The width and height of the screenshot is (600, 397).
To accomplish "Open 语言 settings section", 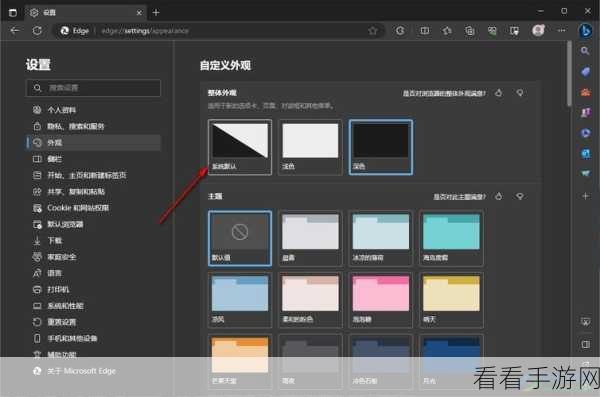I will pos(93,273).
